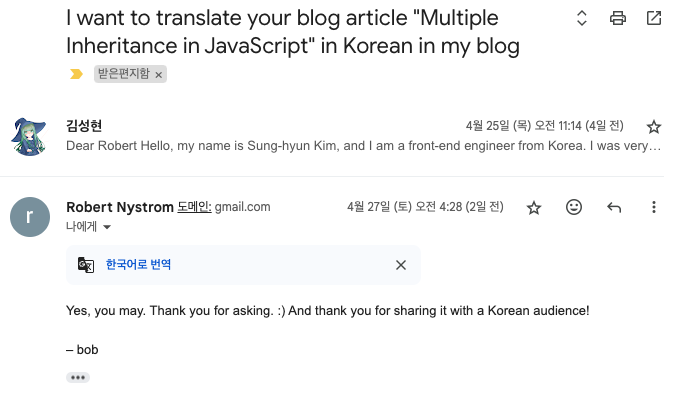Click the 받은편지함 inbox label
Image resolution: width=685 pixels, height=413 pixels.
[x=124, y=74]
